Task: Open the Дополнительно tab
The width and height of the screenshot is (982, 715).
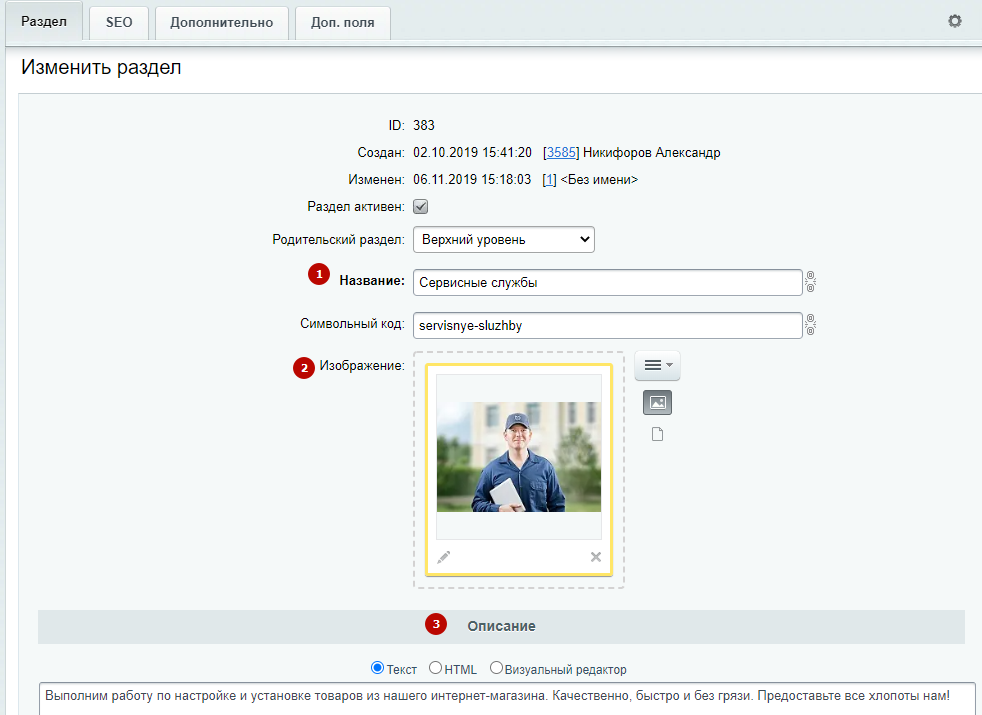Action: 222,23
